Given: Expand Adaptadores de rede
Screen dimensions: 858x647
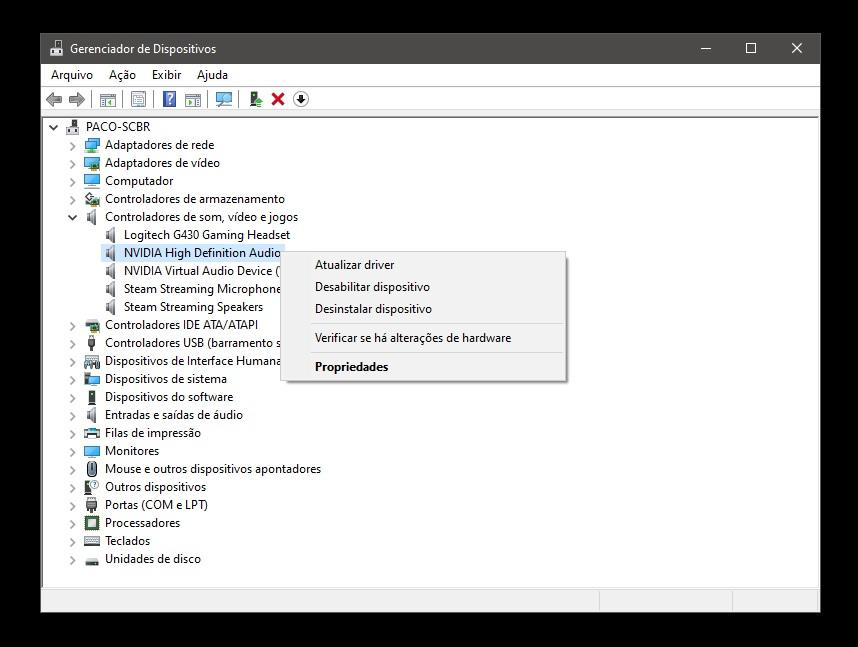Looking at the screenshot, I should click(x=72, y=146).
